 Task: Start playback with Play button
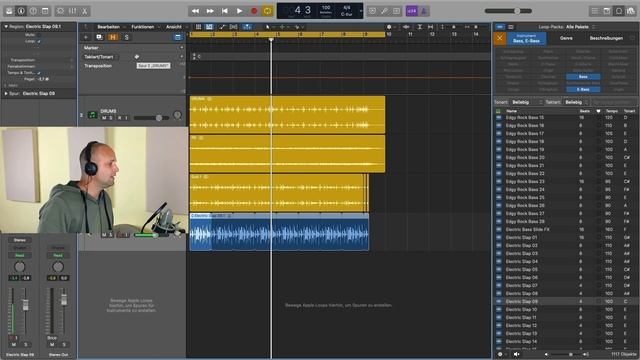240,11
